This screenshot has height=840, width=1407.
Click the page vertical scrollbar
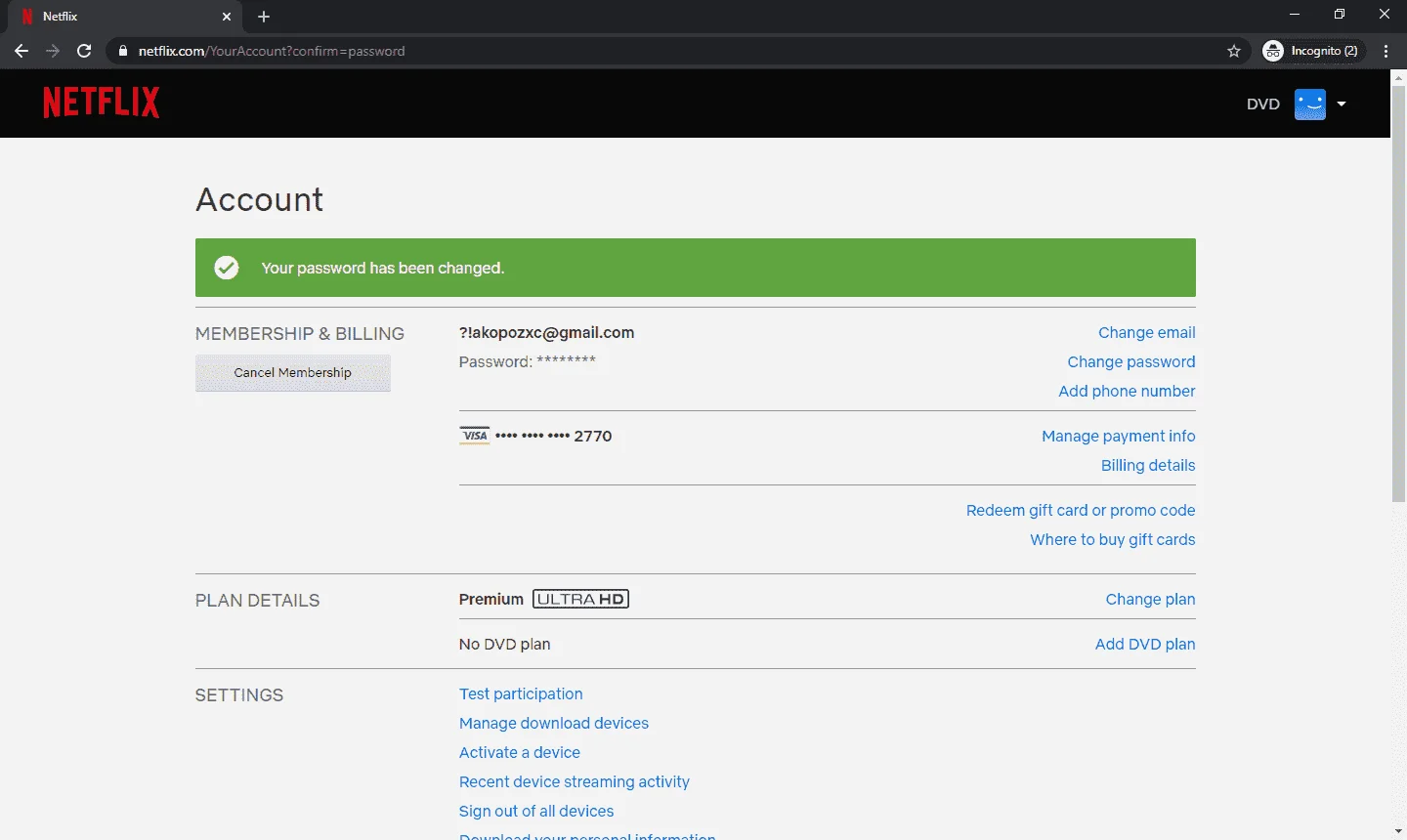pyautogui.click(x=1398, y=293)
